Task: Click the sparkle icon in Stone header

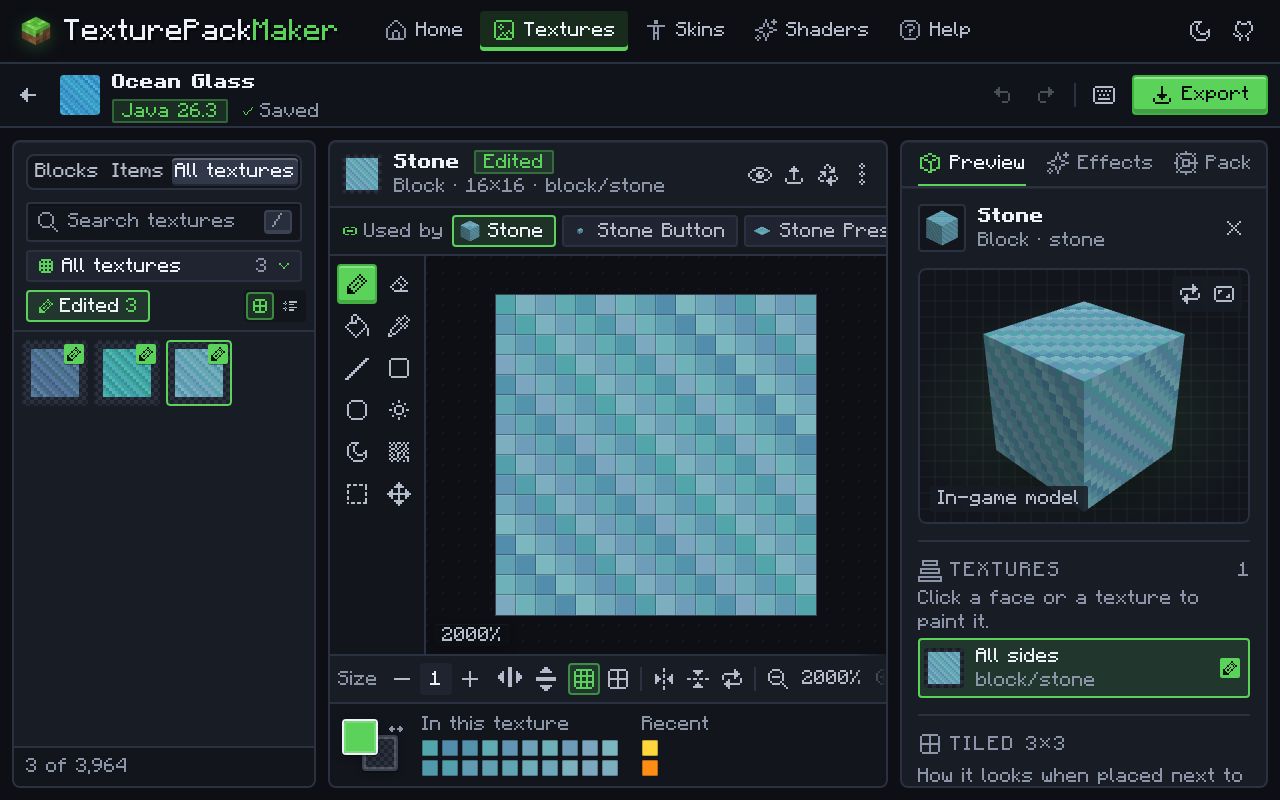Action: click(x=828, y=175)
